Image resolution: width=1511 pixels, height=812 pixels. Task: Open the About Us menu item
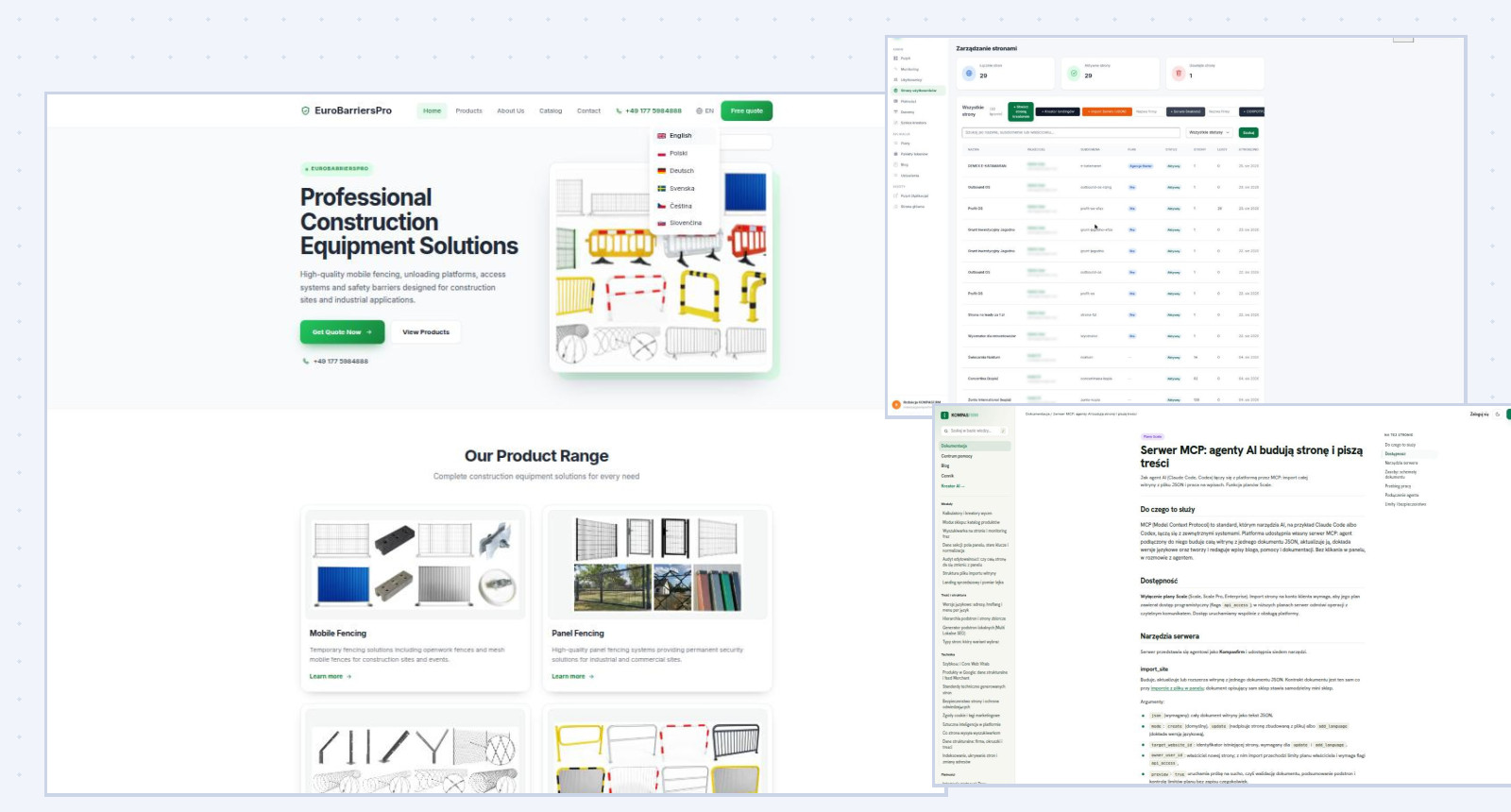click(x=511, y=110)
